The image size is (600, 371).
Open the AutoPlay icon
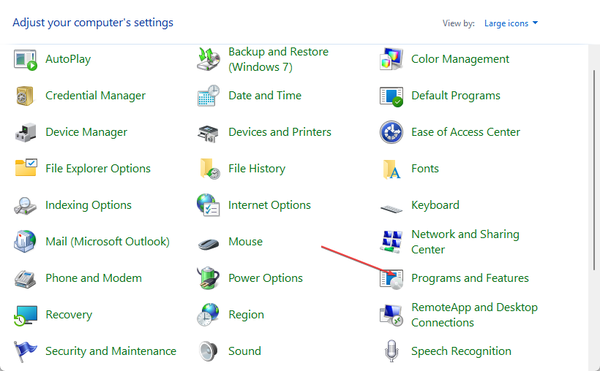[x=25, y=60]
